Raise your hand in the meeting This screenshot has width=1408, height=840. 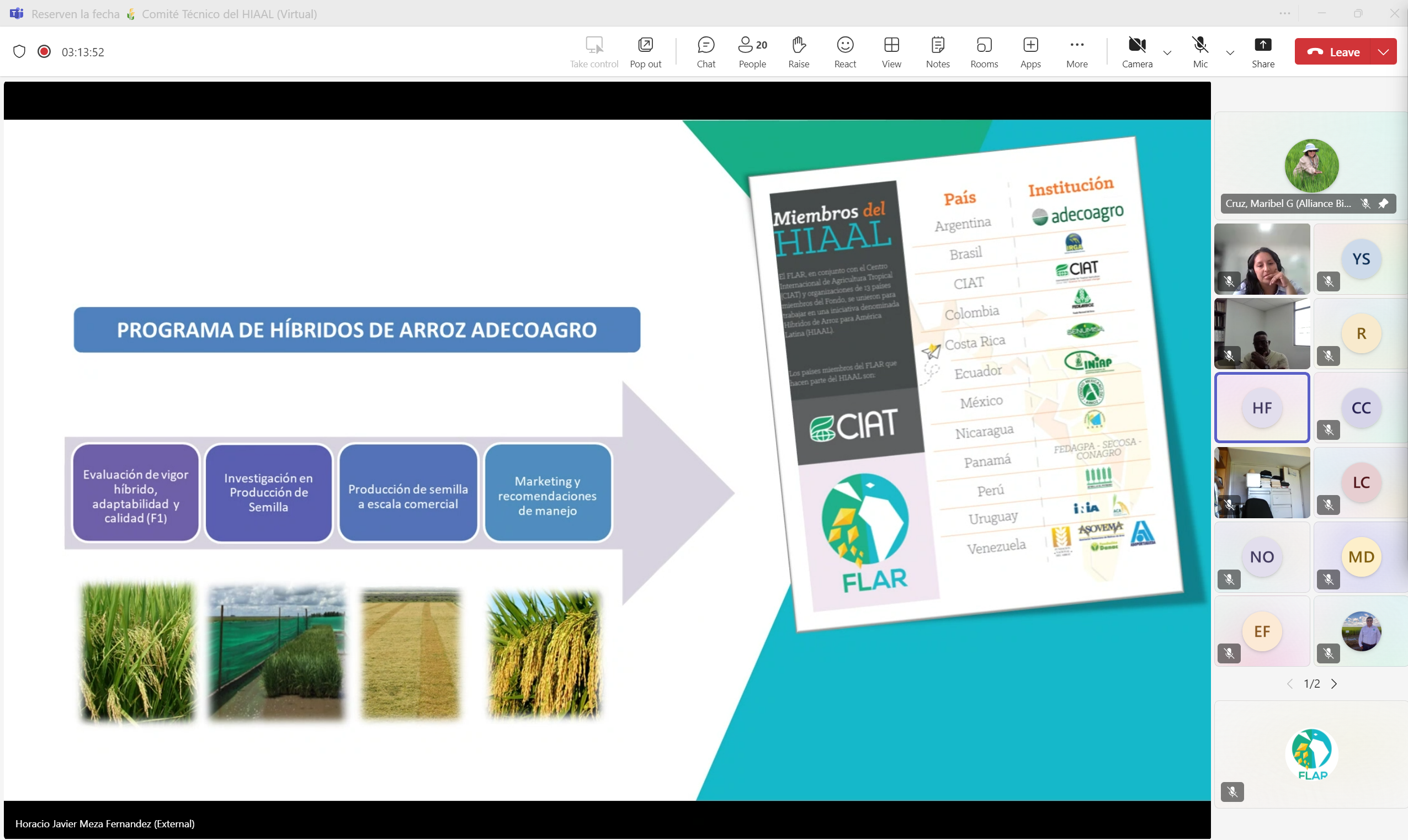[799, 52]
